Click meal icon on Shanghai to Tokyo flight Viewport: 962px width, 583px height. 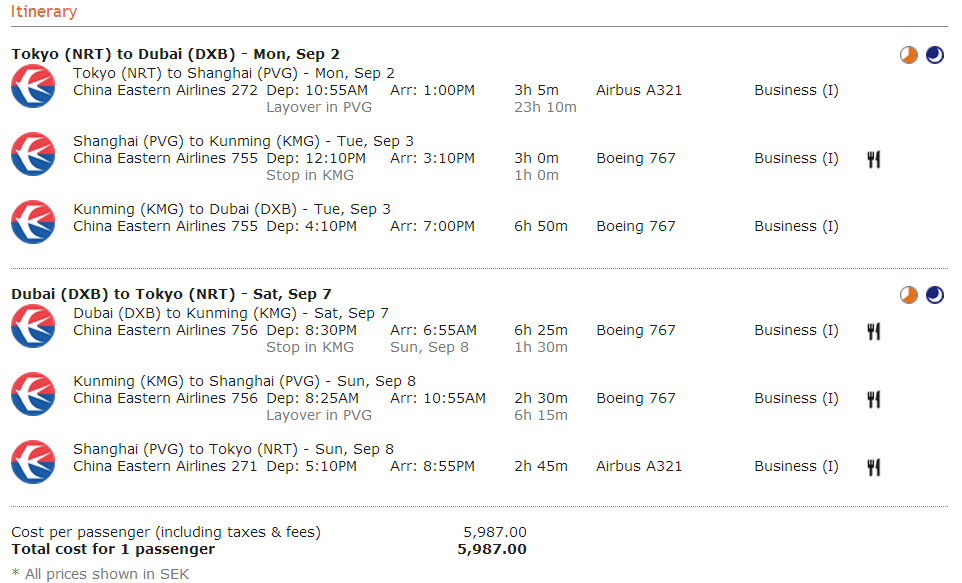coord(874,468)
